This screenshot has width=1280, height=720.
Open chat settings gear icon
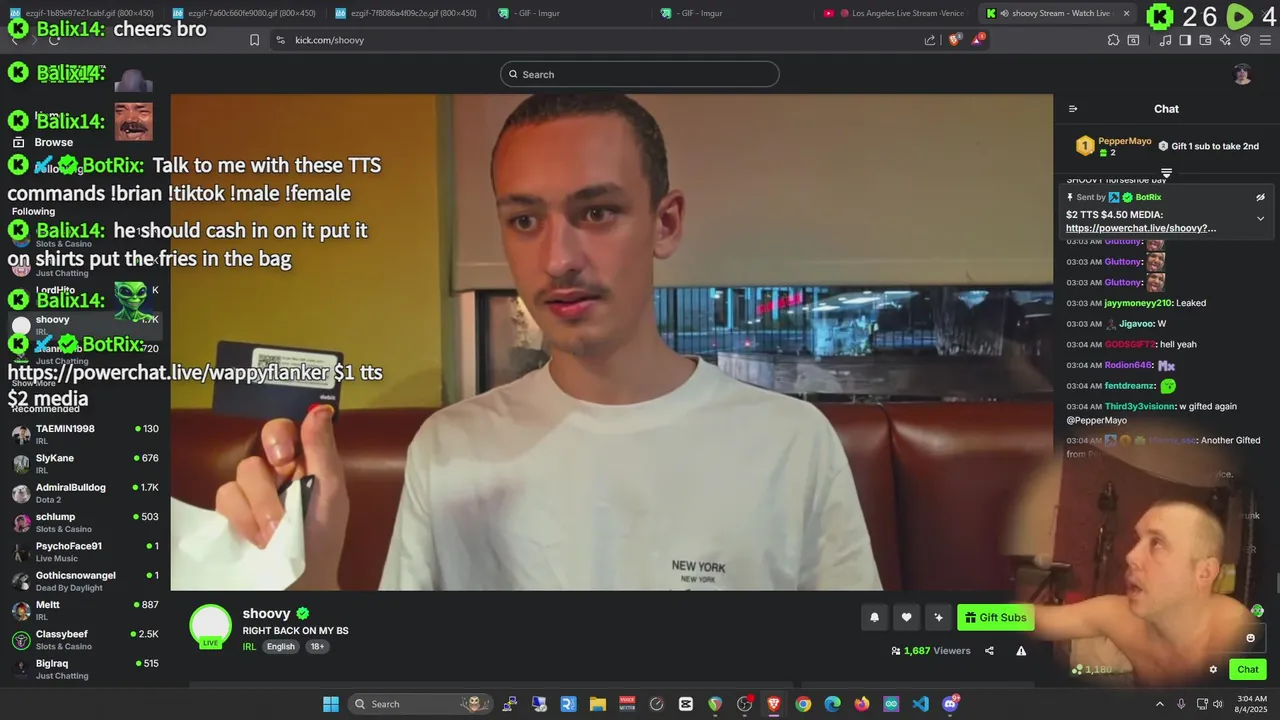tap(1213, 670)
